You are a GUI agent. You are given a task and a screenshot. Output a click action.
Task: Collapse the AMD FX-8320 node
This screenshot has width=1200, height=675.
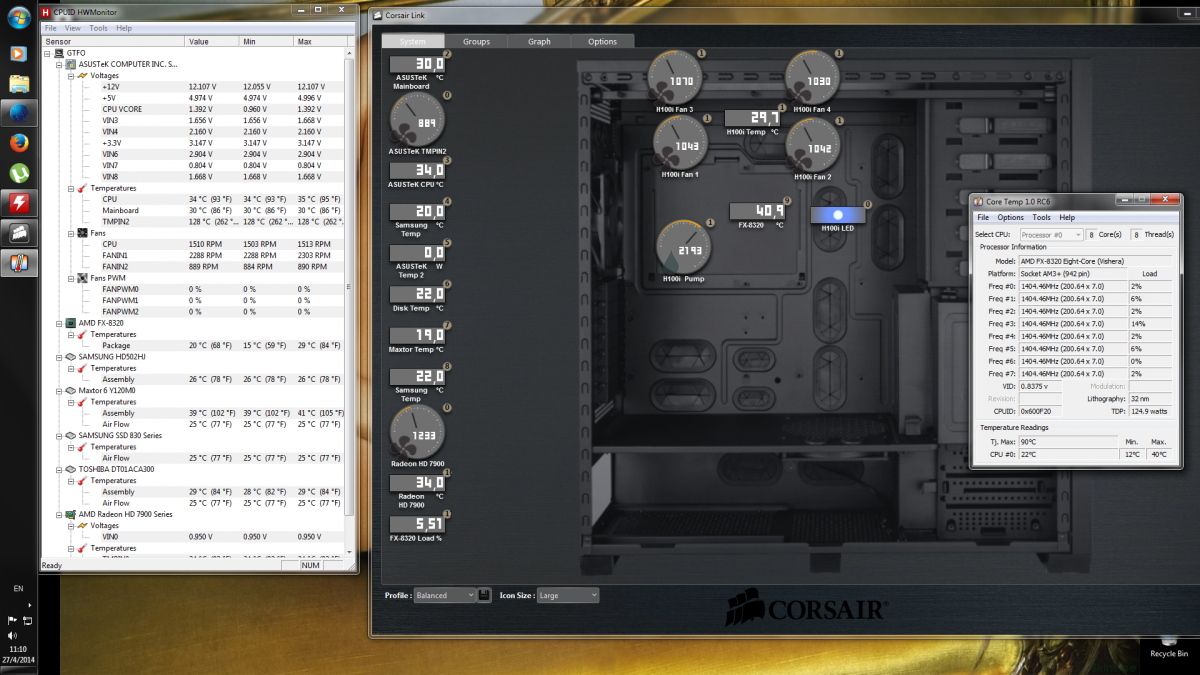coord(59,323)
